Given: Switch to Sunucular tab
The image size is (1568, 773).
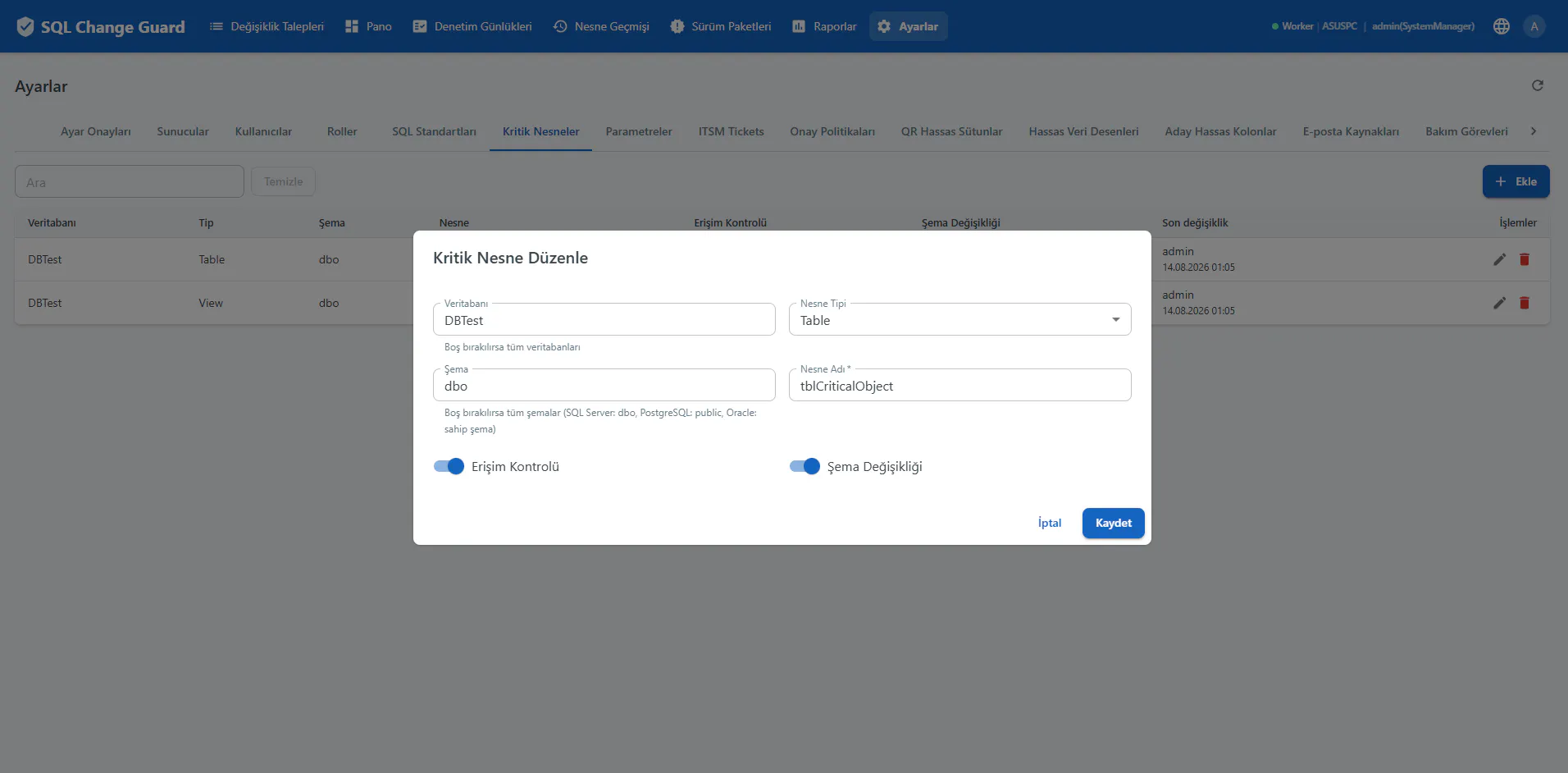Looking at the screenshot, I should pos(183,131).
